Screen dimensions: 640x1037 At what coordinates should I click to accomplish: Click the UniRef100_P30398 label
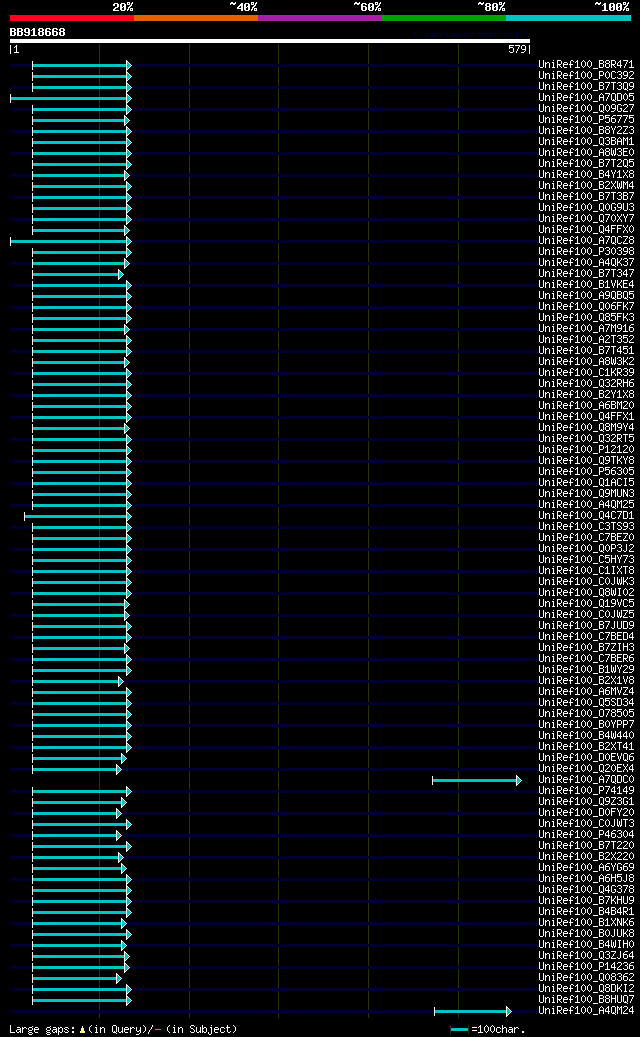[586, 252]
